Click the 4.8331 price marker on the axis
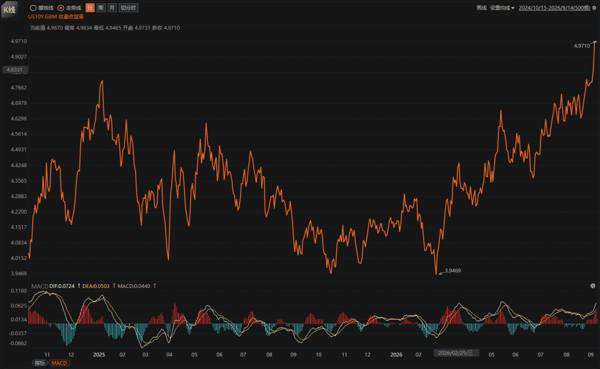 [15, 70]
